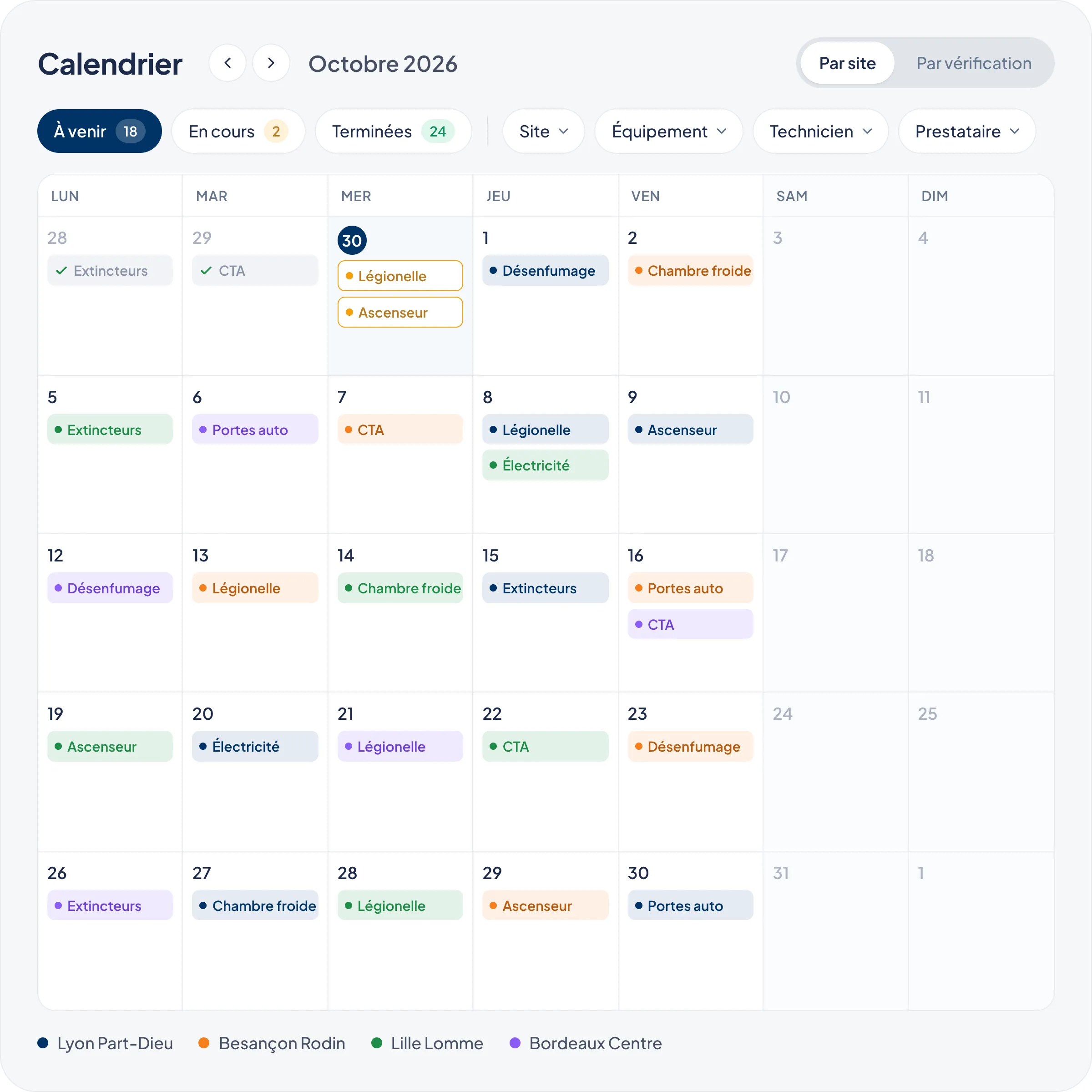Viewport: 1092px width, 1092px height.
Task: Switch to Par site view
Action: coord(847,63)
